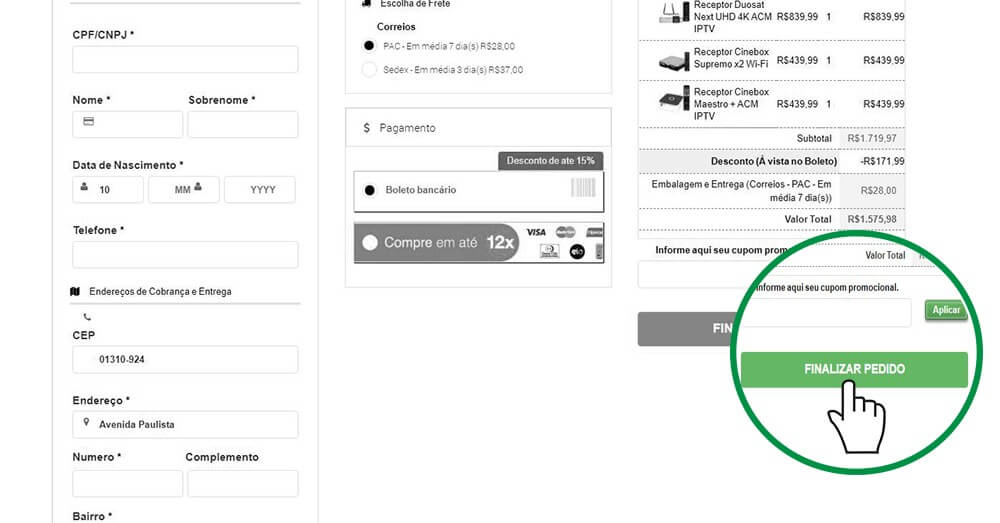Click the Sobrenome text field
1000x523 pixels.
[242, 124]
